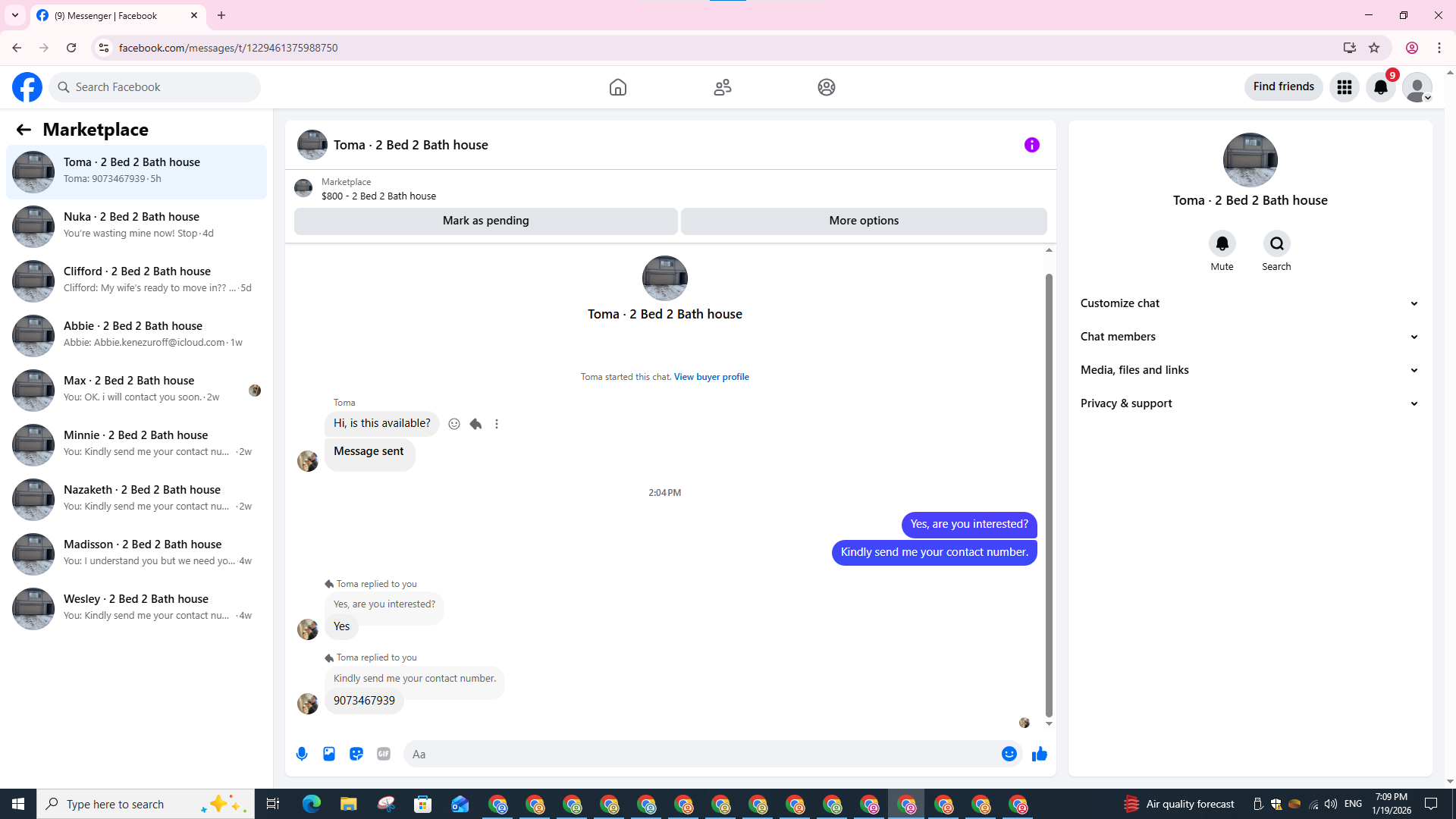1456x819 pixels.
Task: Open the emoji picker in message box
Action: click(x=1009, y=754)
